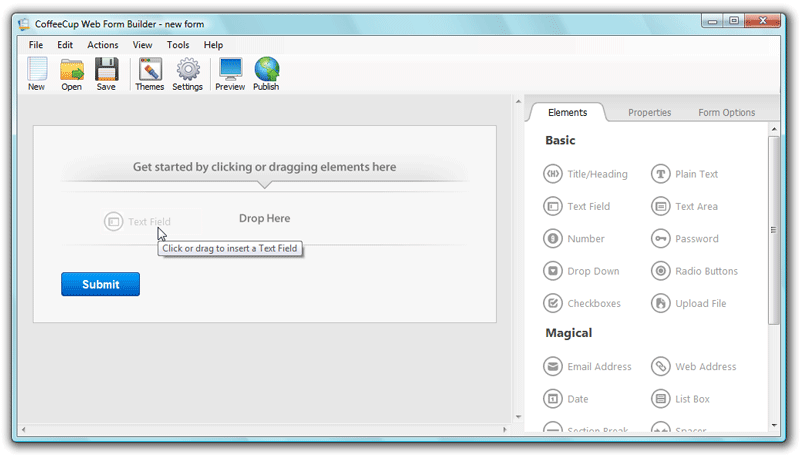Click the elements panel scrollbar thumb

[x=774, y=230]
